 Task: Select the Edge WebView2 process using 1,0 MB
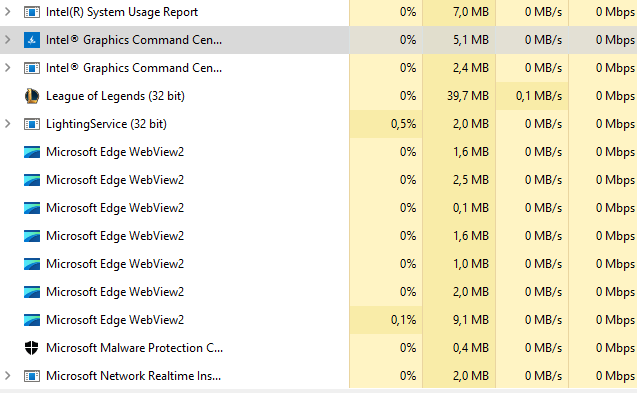[318, 264]
